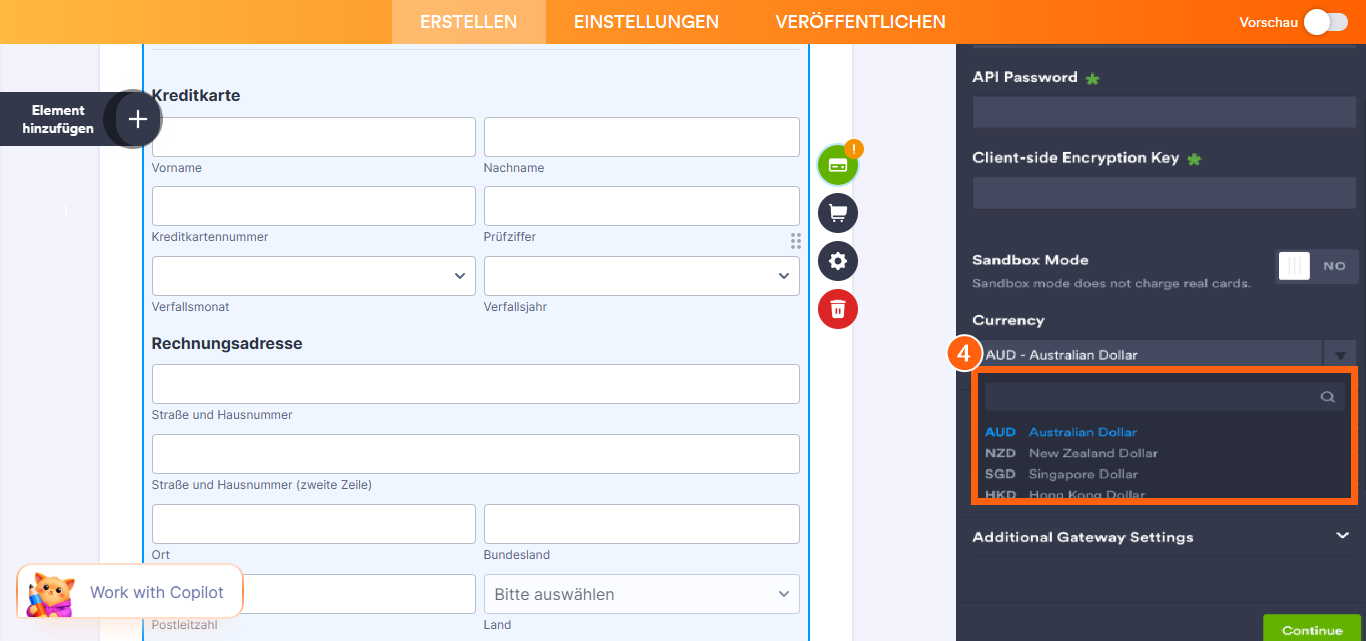Open the payment settings card icon
The width and height of the screenshot is (1366, 641).
[838, 164]
